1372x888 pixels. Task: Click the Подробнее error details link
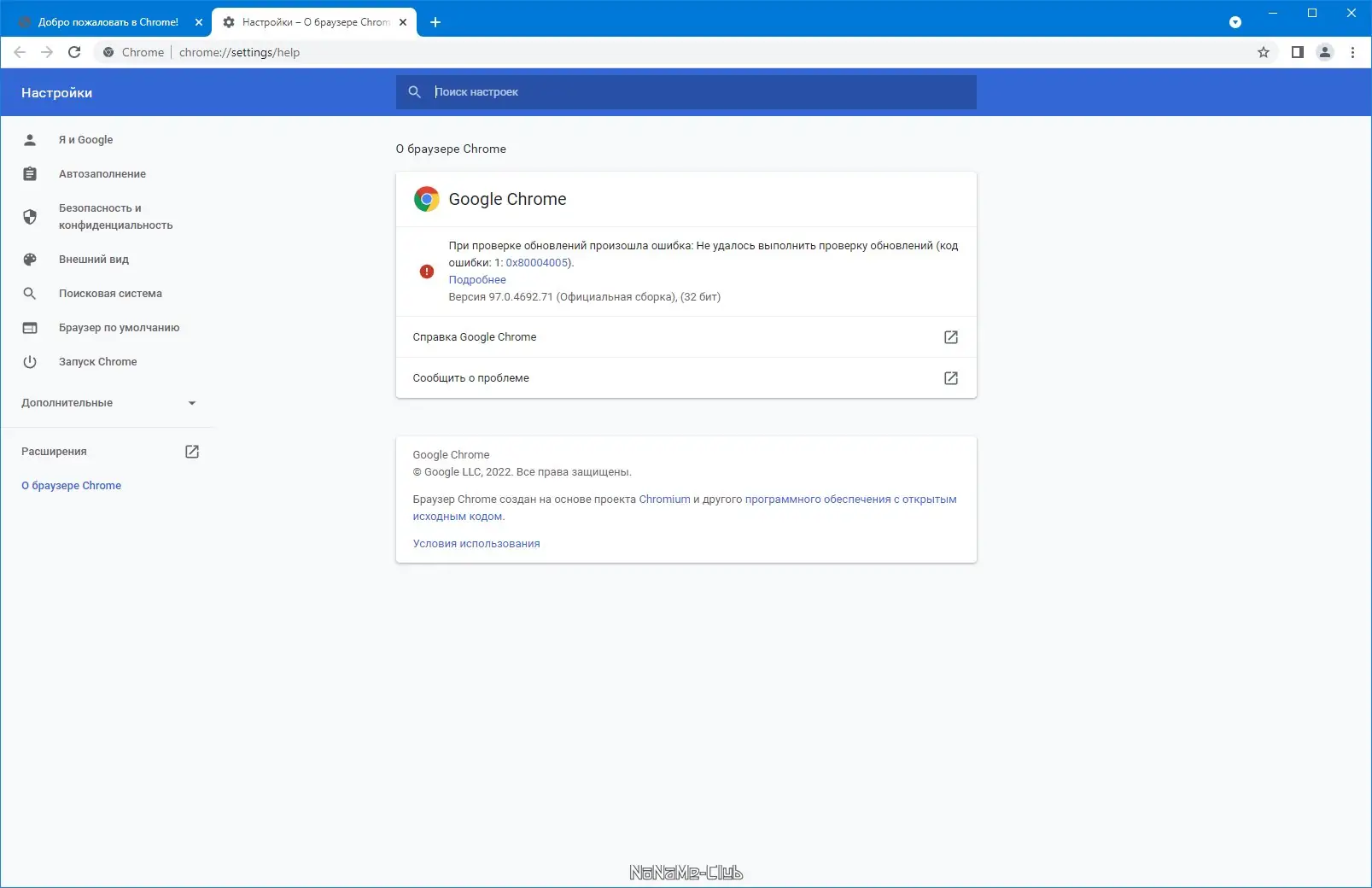point(476,279)
